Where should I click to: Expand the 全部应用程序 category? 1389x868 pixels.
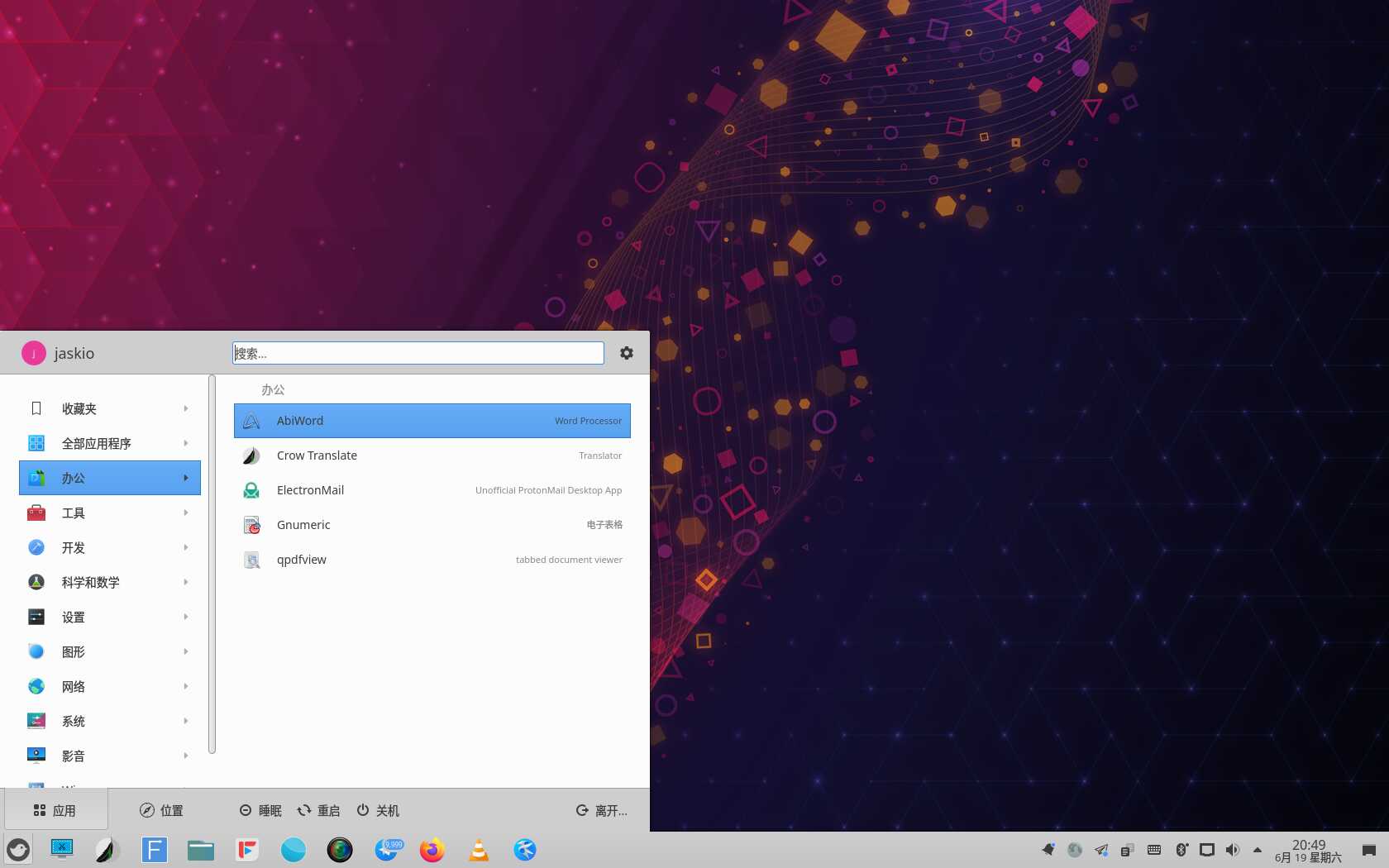pos(110,443)
